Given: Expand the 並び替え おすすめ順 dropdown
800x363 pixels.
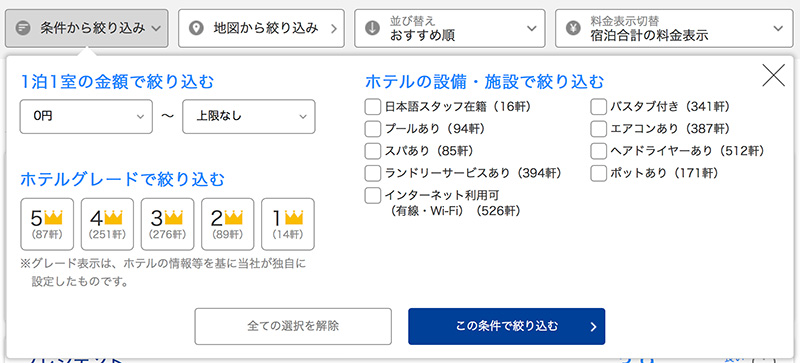Looking at the screenshot, I should 450,28.
